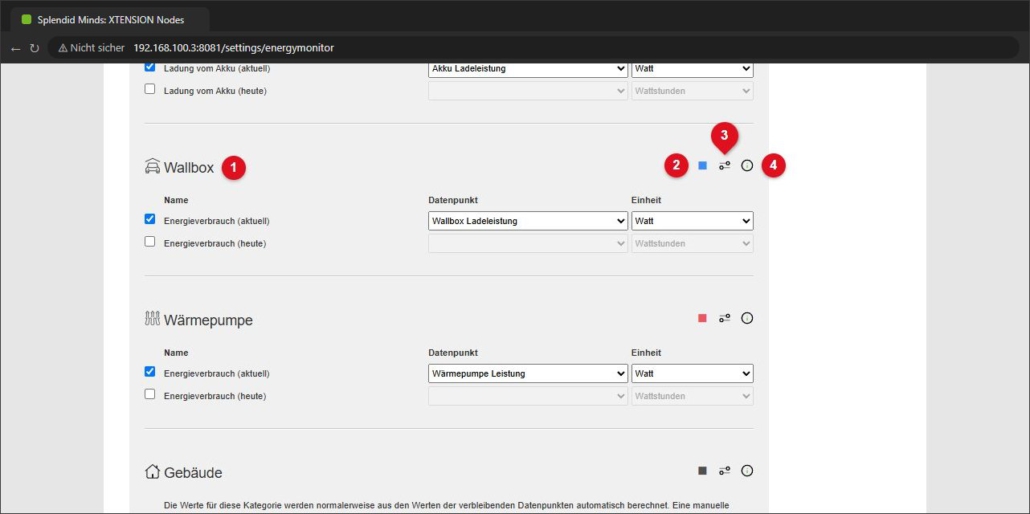This screenshot has width=1030, height=514.
Task: Enable Wärmepumpe Energieverbrauch (heute)
Action: pyautogui.click(x=150, y=394)
